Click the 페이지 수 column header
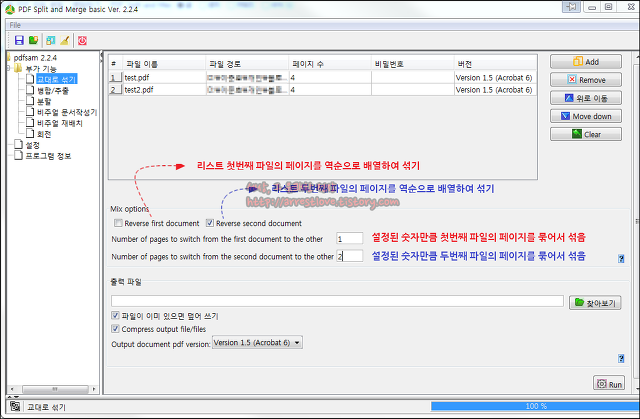 330,64
